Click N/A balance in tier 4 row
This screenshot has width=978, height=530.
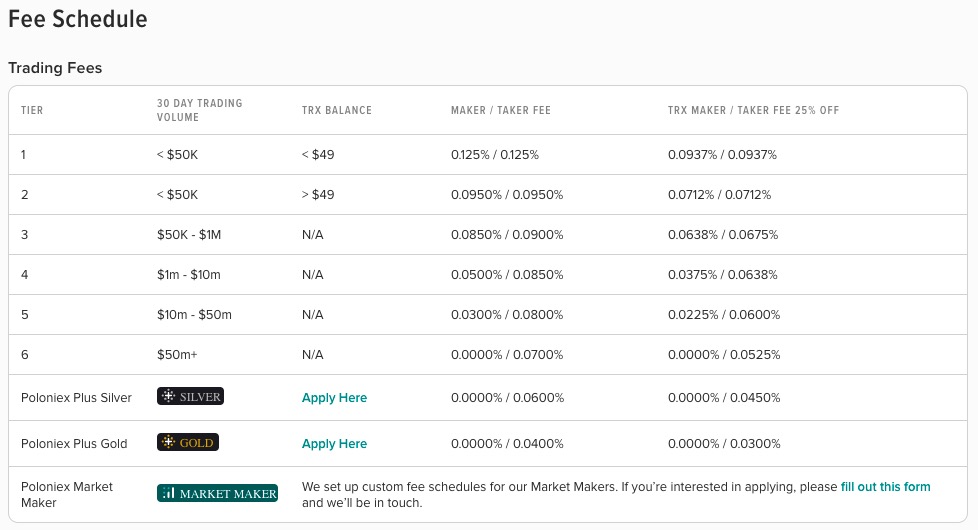[x=312, y=274]
